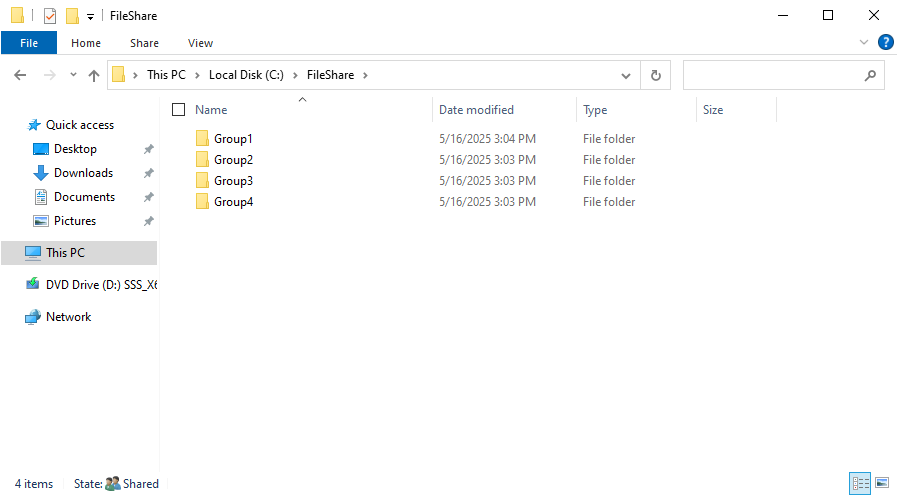This screenshot has width=898, height=496.
Task: Expand the chevron after This PC breadcrumb
Action: tap(197, 75)
